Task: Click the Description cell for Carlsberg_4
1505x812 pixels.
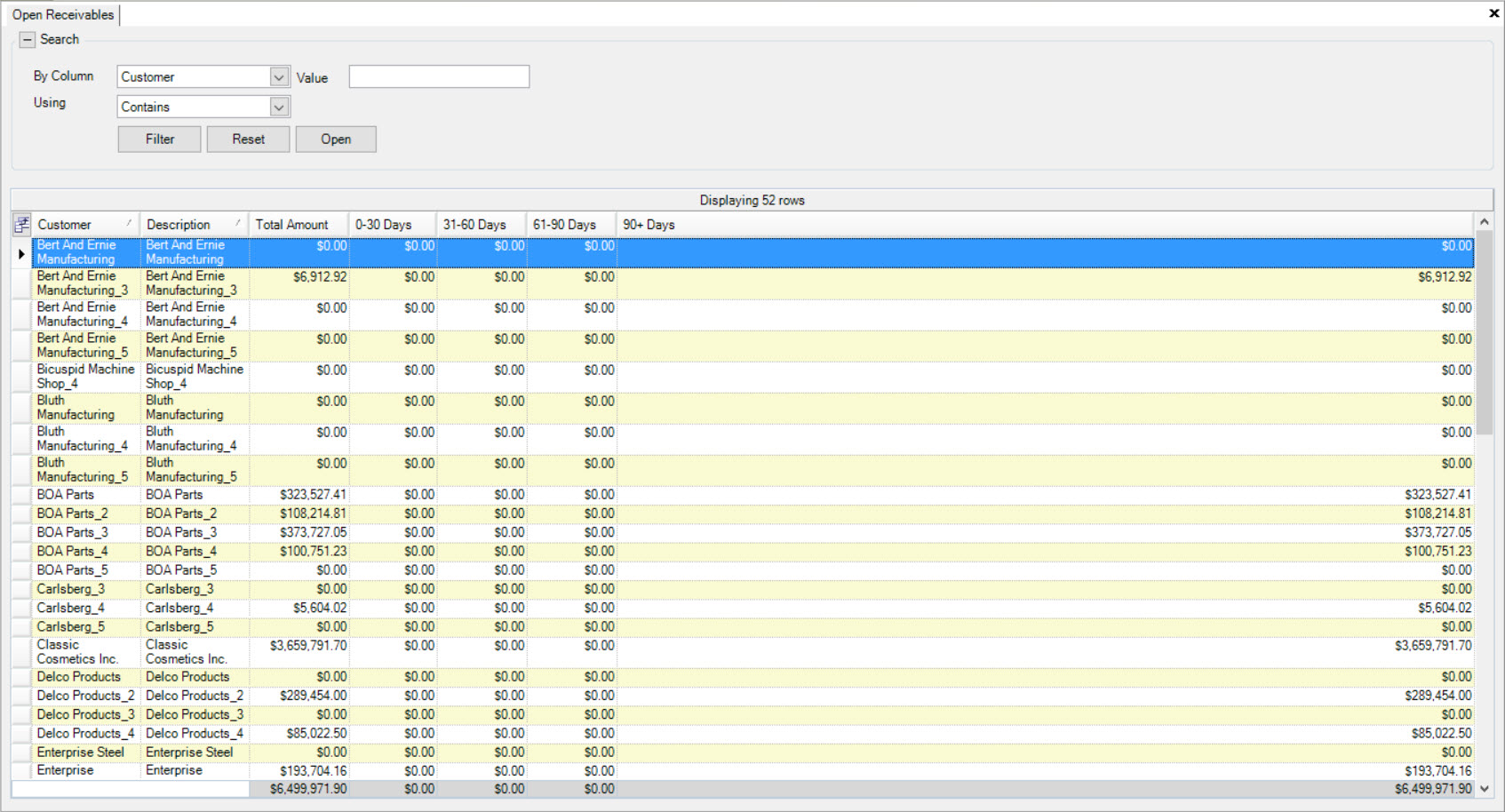Action: coord(195,609)
